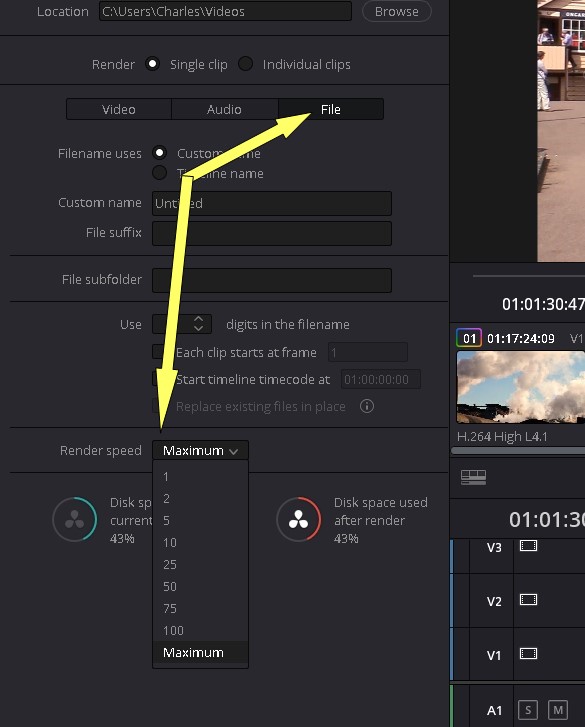Select clip 01 thumbnail with clouds
The height and width of the screenshot is (727, 585).
point(520,387)
